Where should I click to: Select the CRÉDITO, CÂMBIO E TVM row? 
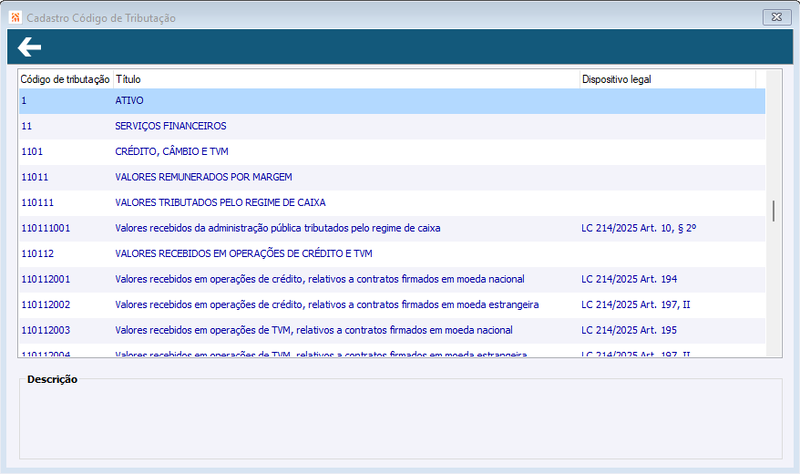click(x=392, y=152)
